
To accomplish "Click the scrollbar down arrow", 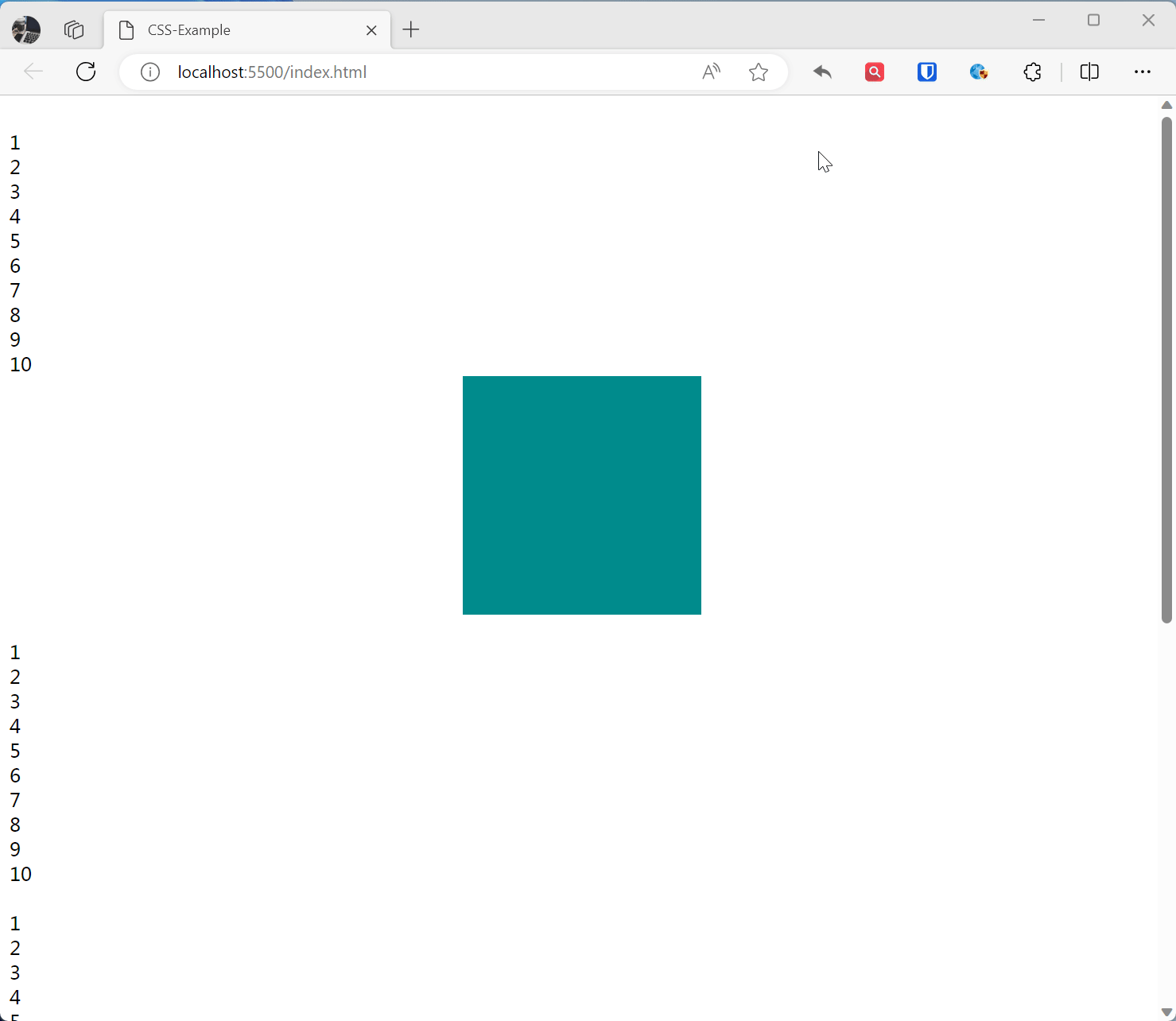I will 1166,1012.
